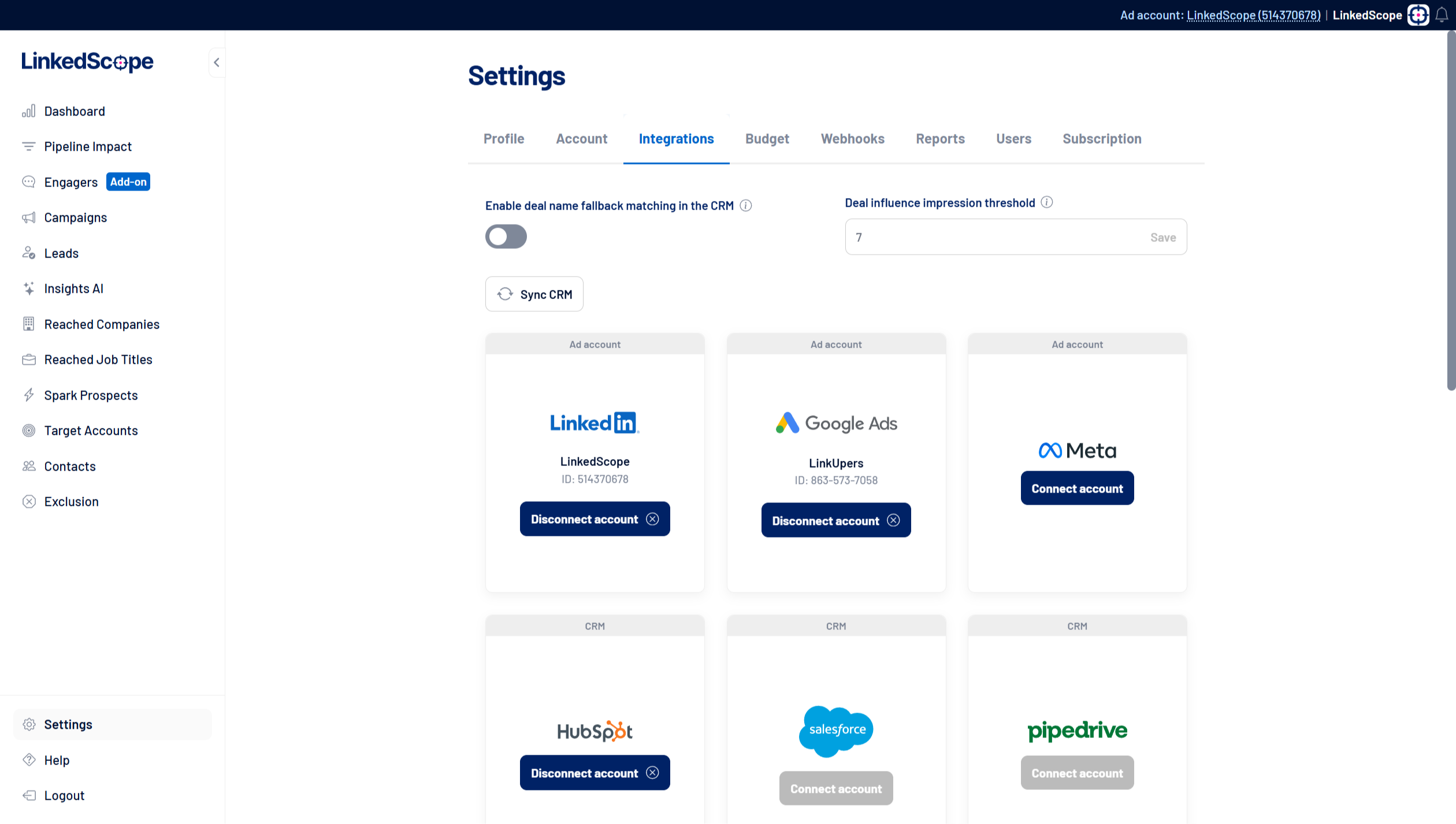Viewport: 1456px width, 824px height.
Task: Click the Meta logo
Action: 1077,450
